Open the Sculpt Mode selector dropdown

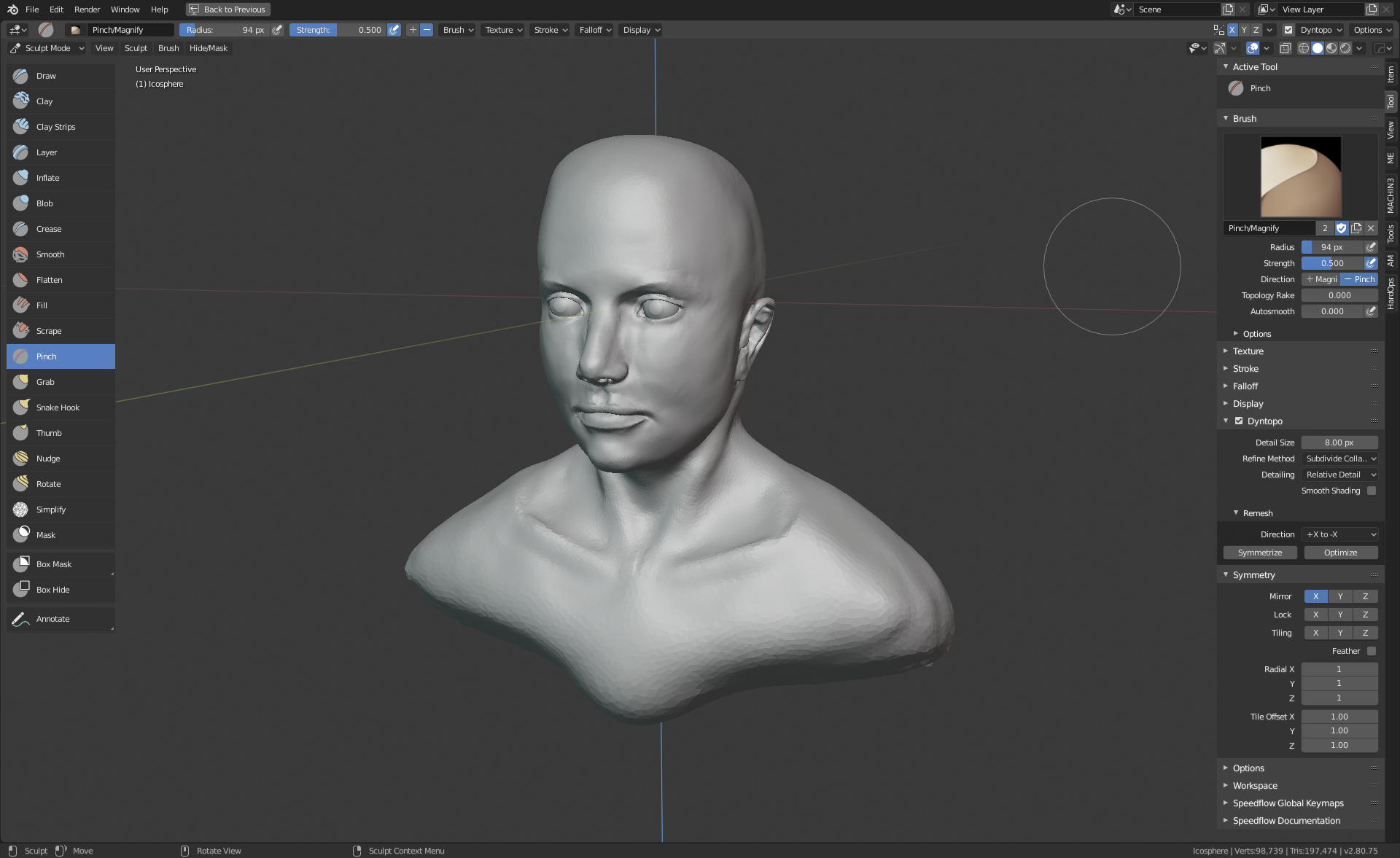point(47,48)
